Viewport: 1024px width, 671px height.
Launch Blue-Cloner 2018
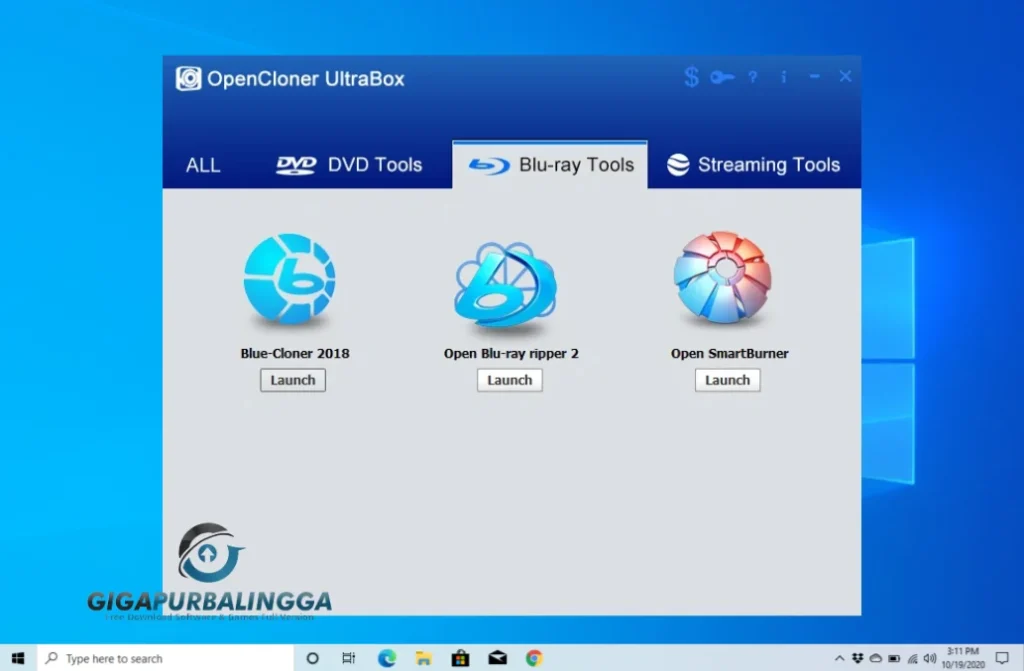293,380
